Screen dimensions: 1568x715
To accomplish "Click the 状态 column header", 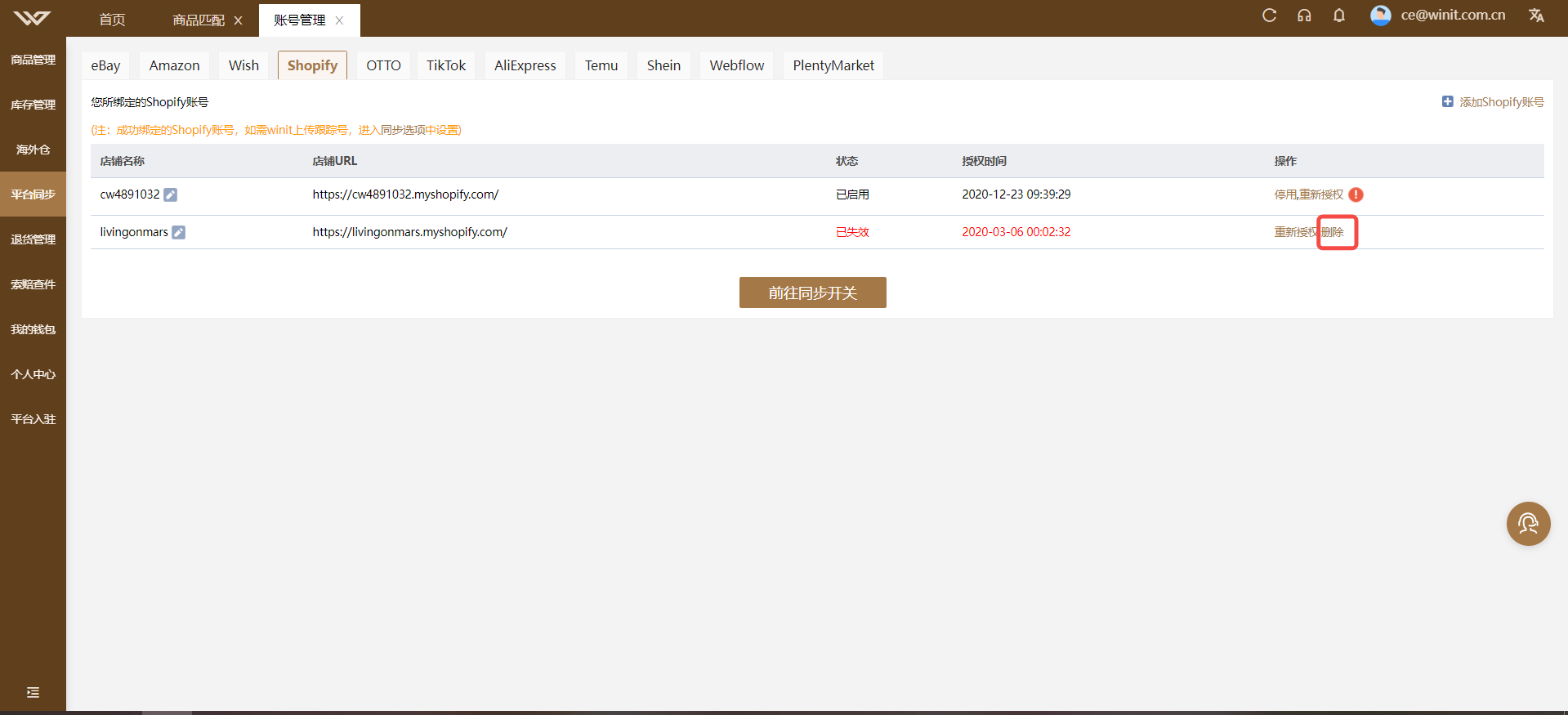I will tap(847, 161).
